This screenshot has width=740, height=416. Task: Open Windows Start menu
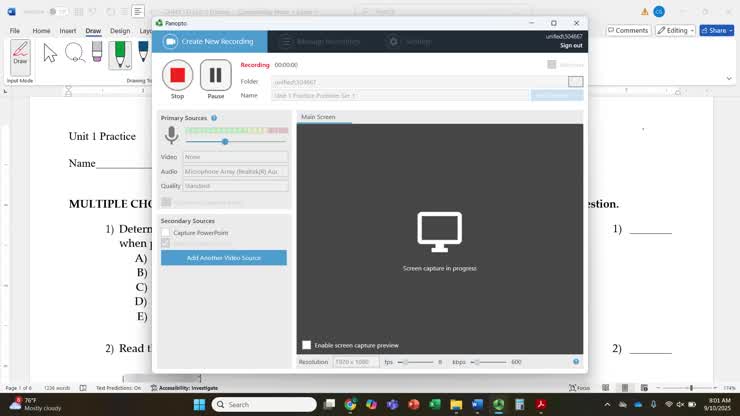coord(198,404)
